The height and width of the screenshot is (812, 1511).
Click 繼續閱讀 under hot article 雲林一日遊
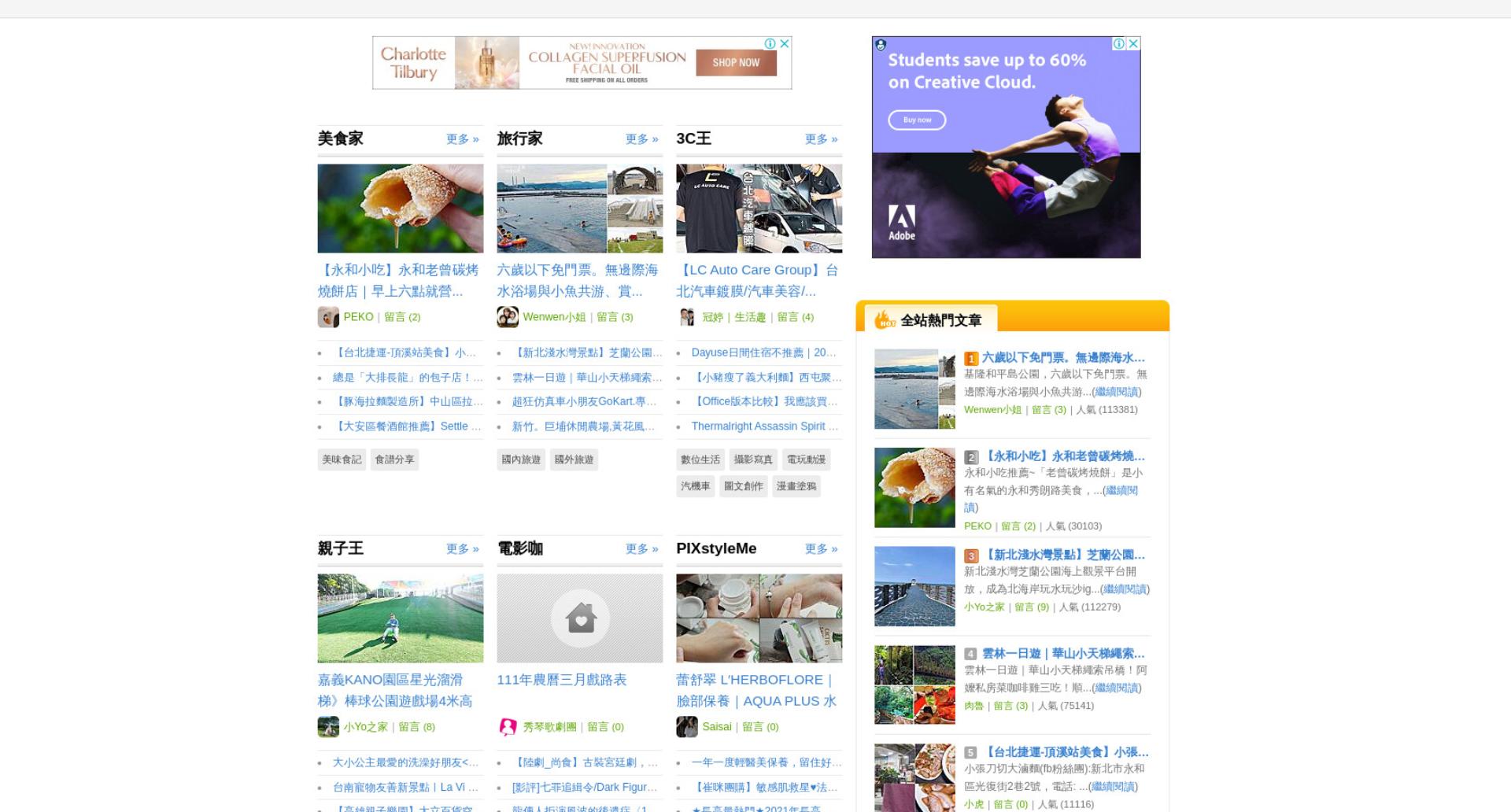coord(1116,688)
